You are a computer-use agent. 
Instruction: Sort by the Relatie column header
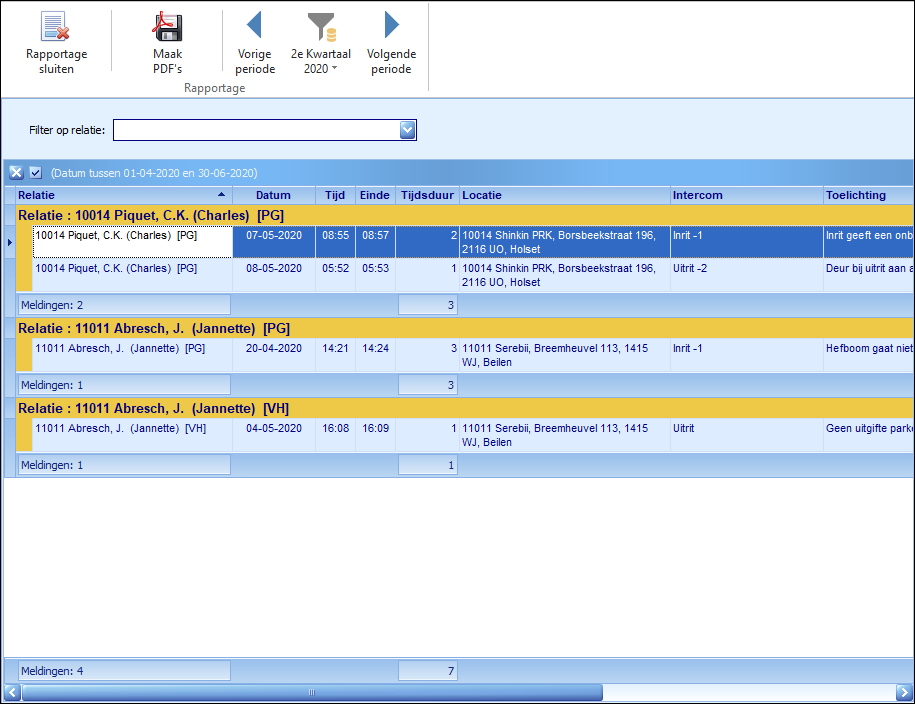tap(124, 195)
